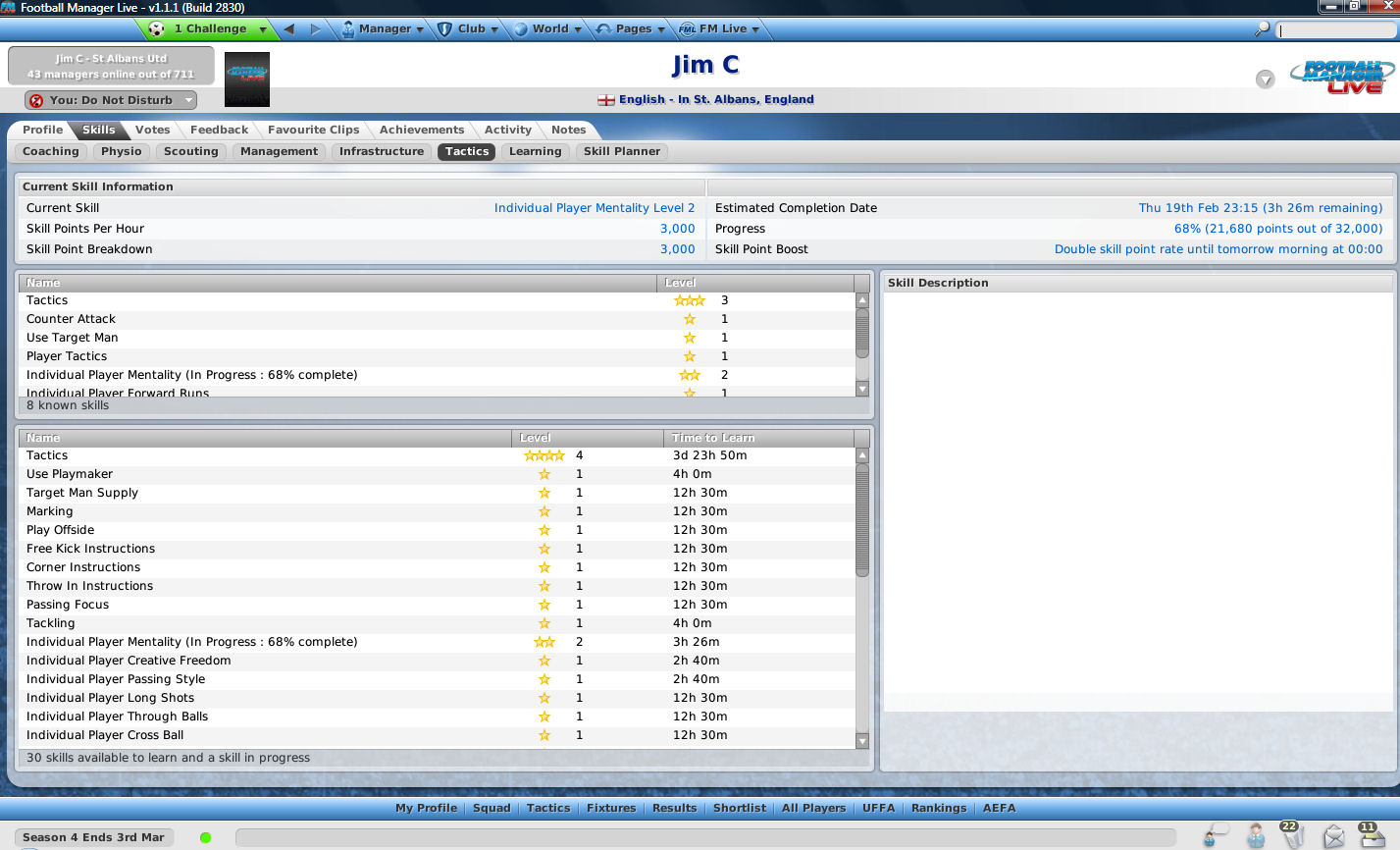Image resolution: width=1400 pixels, height=850 pixels.
Task: Open the Feedback tab
Action: coord(219,130)
